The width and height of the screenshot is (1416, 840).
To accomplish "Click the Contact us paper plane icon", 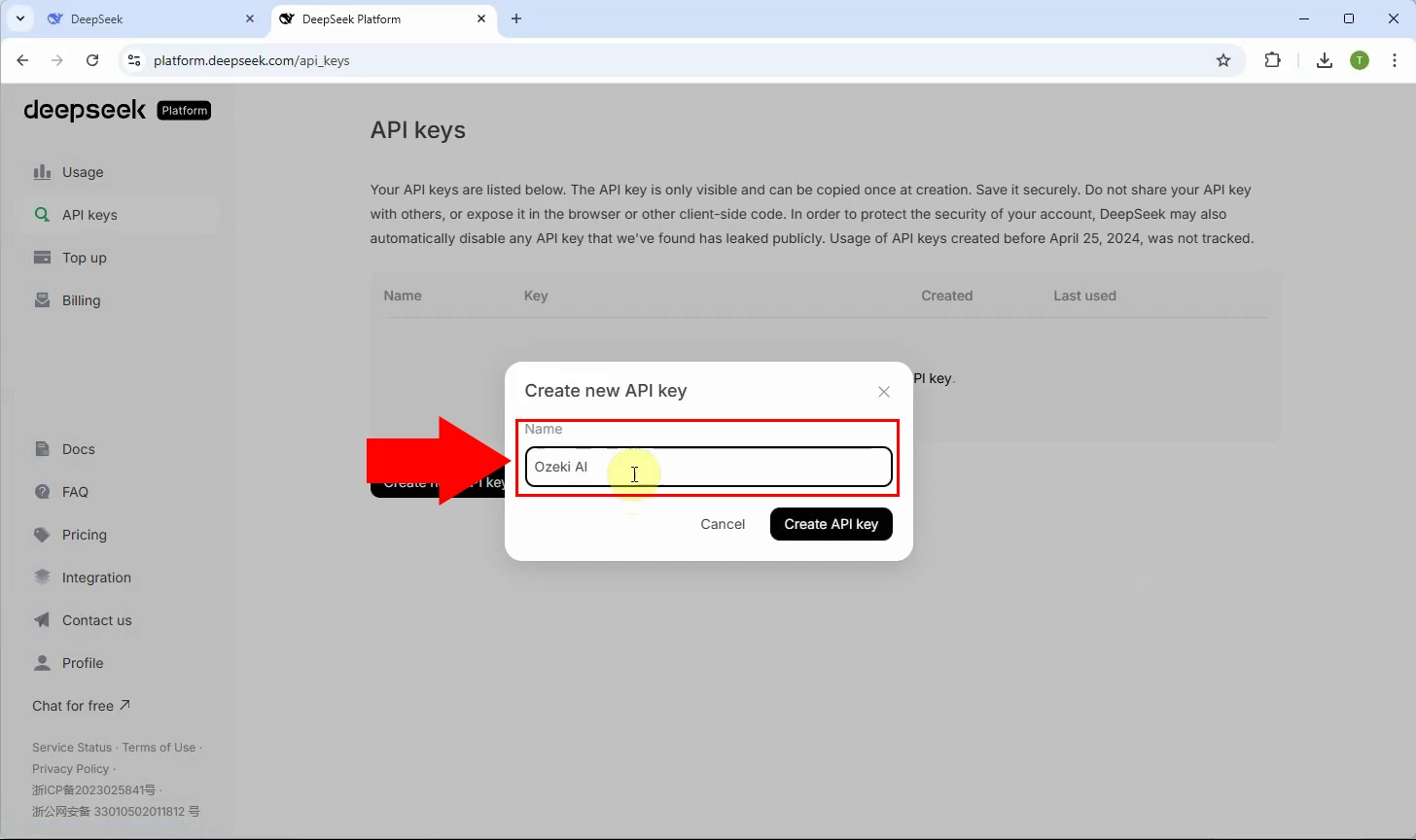I will (x=42, y=620).
